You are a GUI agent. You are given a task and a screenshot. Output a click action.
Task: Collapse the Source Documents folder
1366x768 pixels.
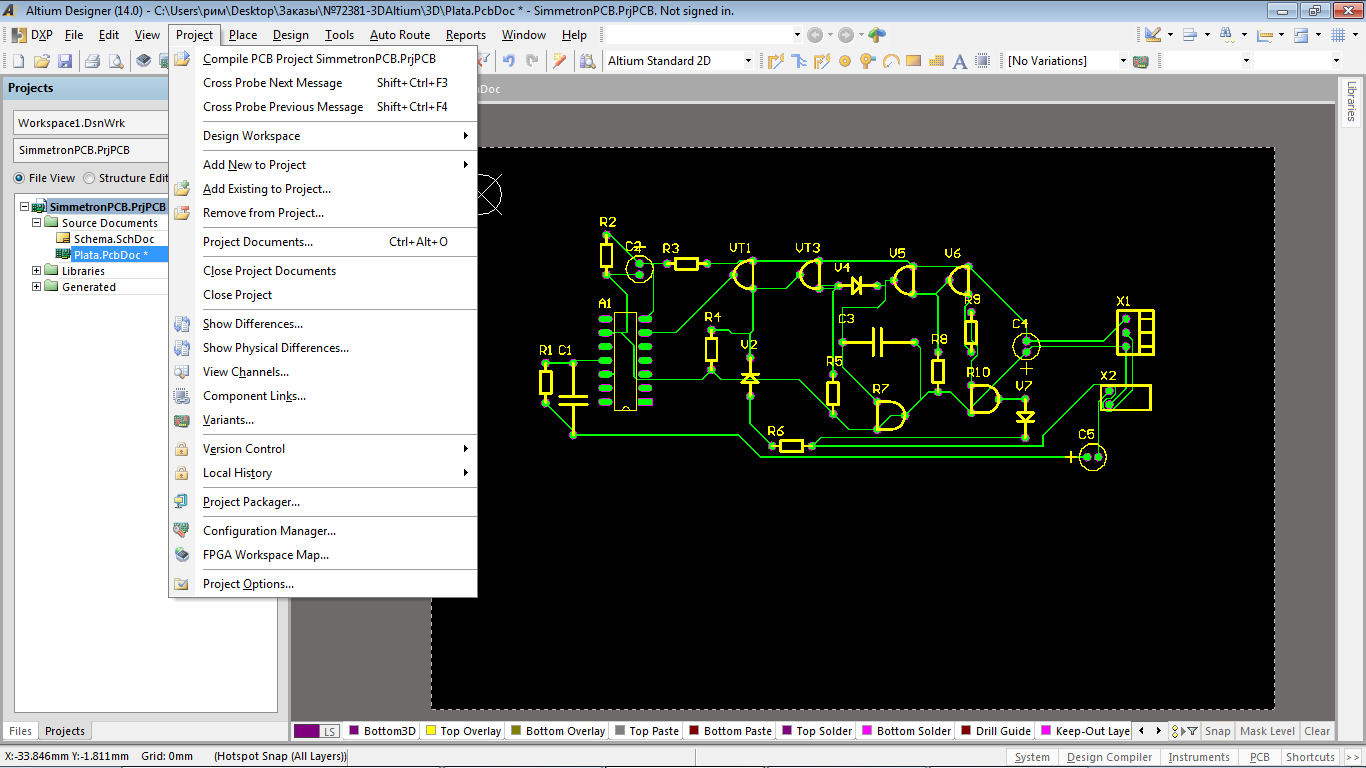click(37, 223)
